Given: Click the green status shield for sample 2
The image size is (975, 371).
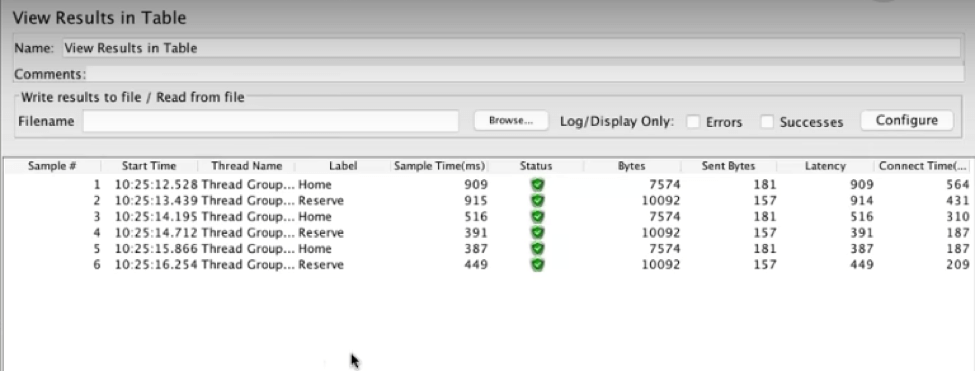Looking at the screenshot, I should pyautogui.click(x=537, y=201).
